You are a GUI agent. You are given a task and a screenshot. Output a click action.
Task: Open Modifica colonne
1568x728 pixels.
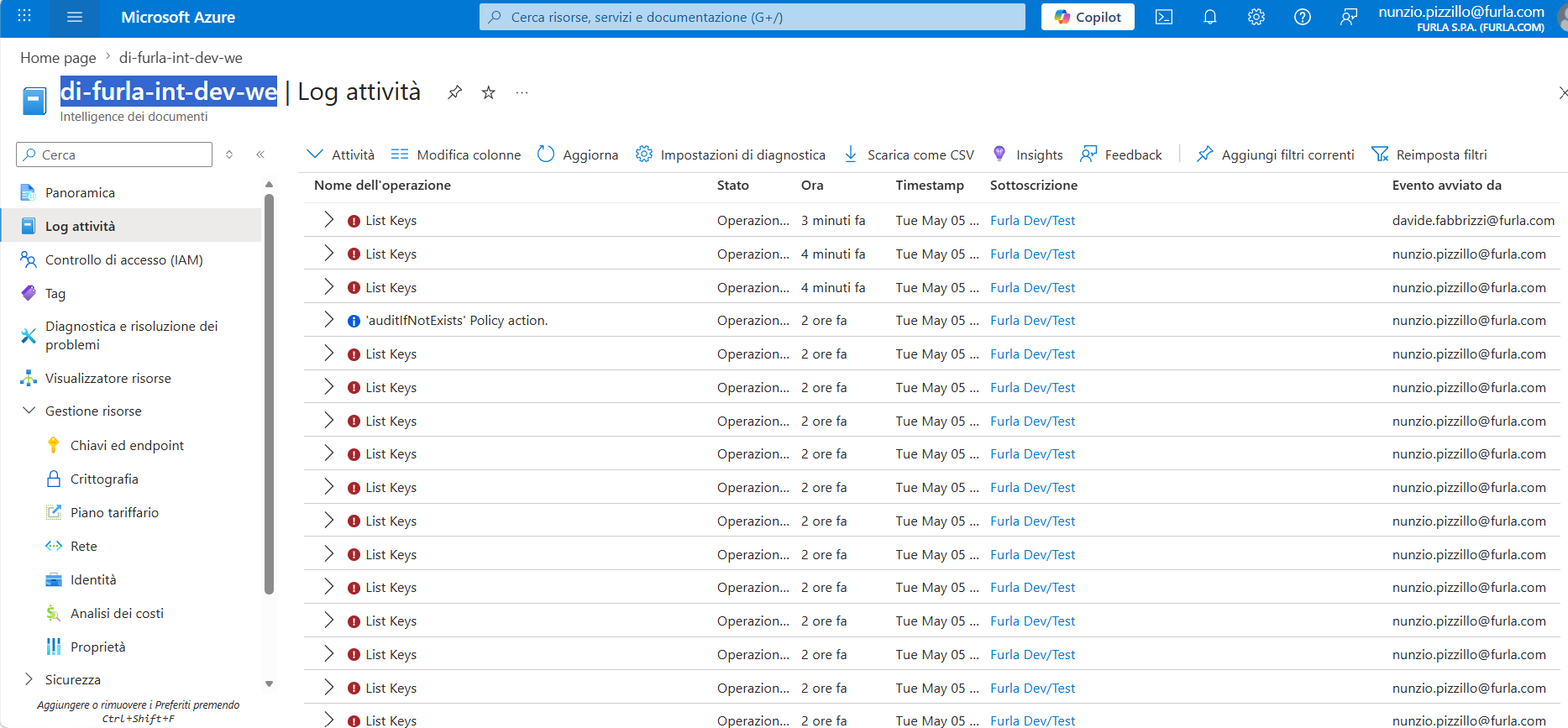point(456,155)
